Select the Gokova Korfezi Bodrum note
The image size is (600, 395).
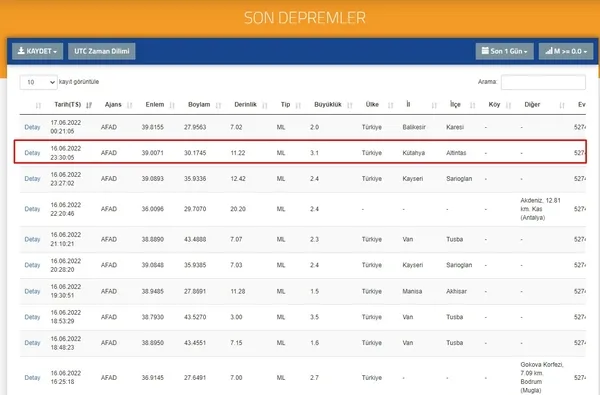tap(542, 377)
